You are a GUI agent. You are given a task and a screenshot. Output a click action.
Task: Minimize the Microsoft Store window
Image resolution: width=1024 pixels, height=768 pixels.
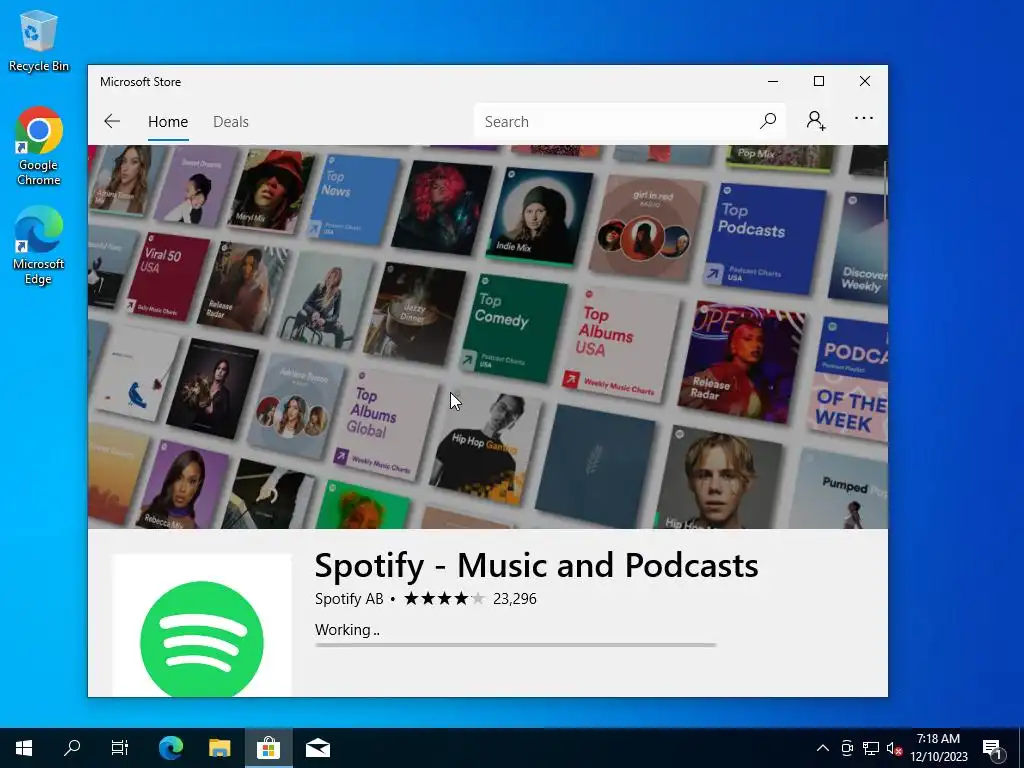773,81
